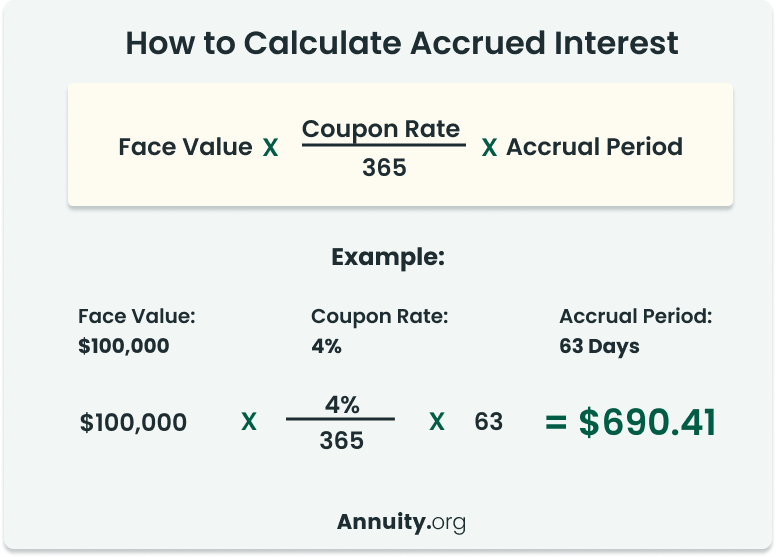Click the 'Face Value' formula term
Screen dimensions: 776x557
click(186, 147)
